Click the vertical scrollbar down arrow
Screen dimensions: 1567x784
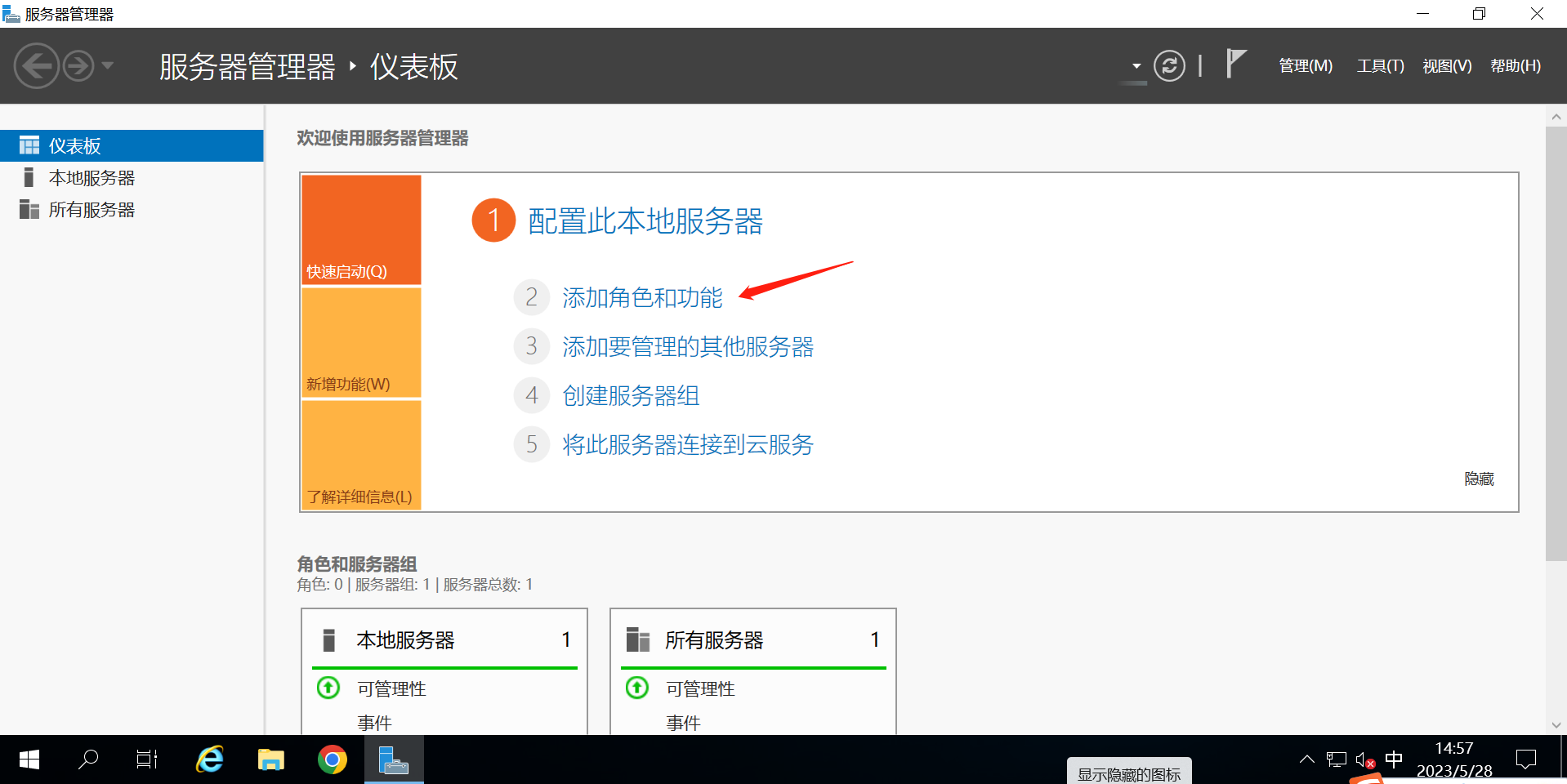[x=1556, y=725]
